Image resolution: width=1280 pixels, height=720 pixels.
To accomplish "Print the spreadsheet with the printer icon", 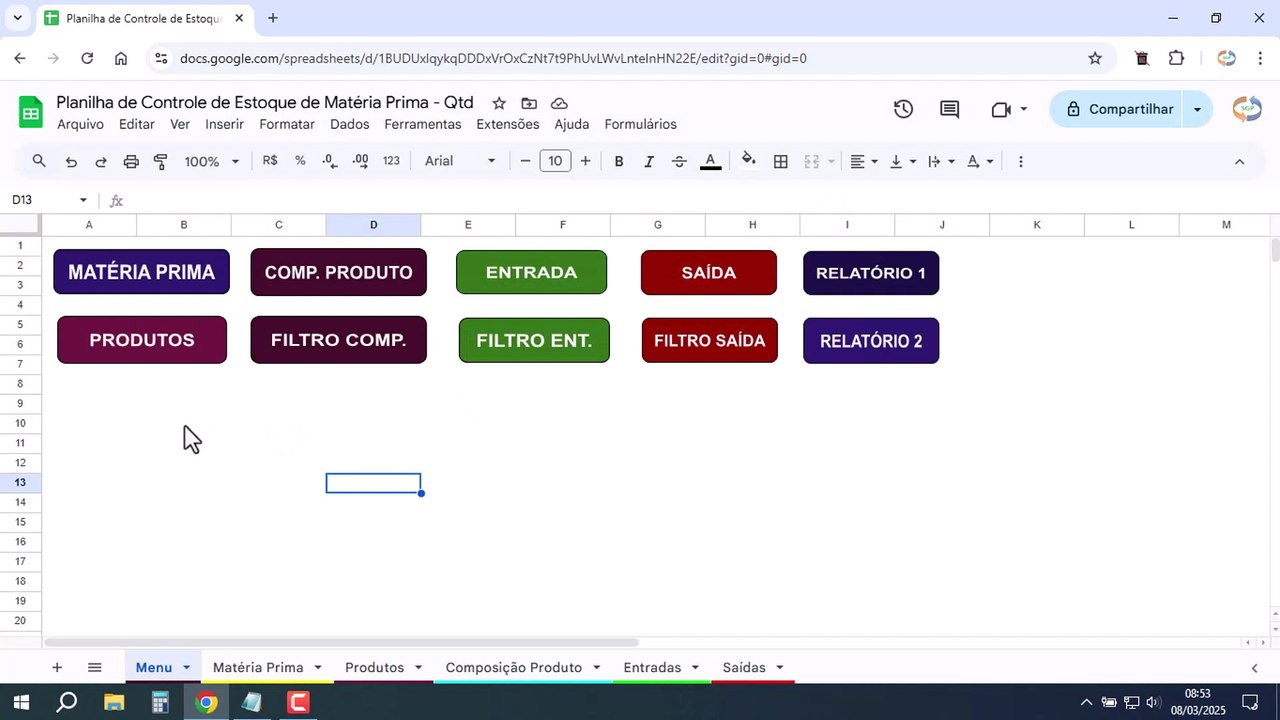I will pyautogui.click(x=131, y=161).
